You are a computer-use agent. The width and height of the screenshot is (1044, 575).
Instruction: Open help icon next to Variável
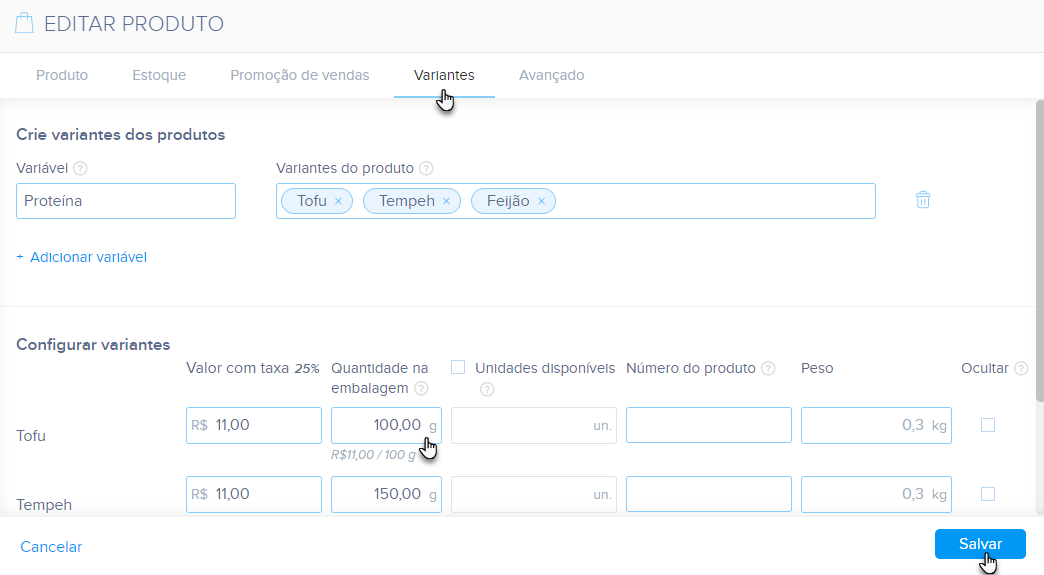pyautogui.click(x=80, y=168)
